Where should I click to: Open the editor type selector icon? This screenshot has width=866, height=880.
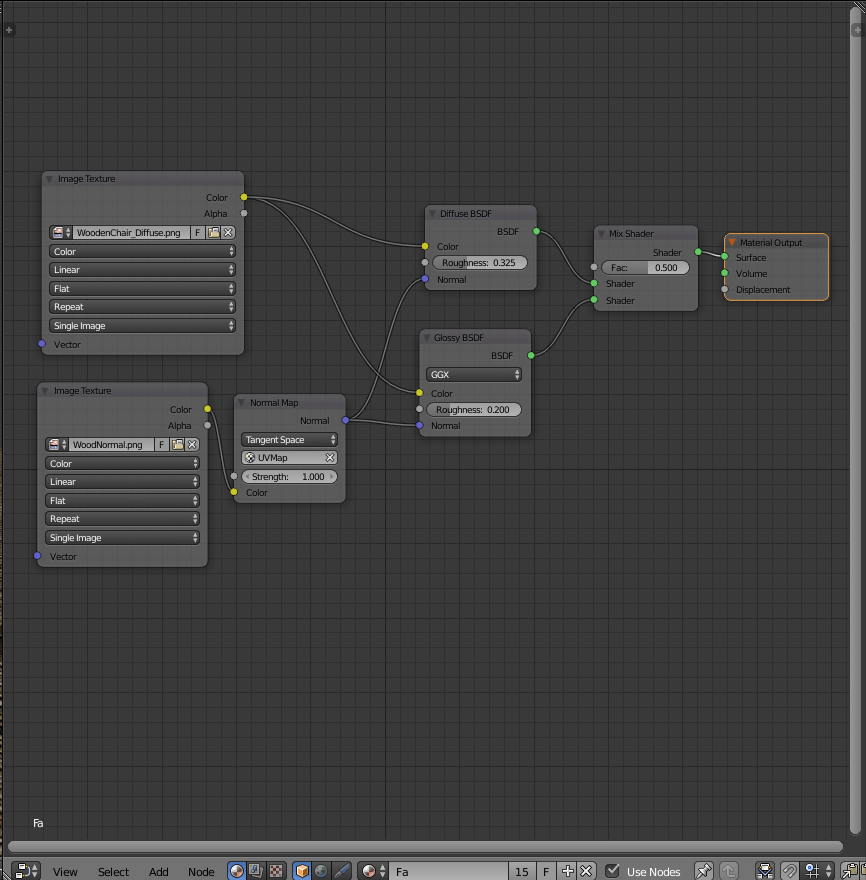[x=25, y=871]
